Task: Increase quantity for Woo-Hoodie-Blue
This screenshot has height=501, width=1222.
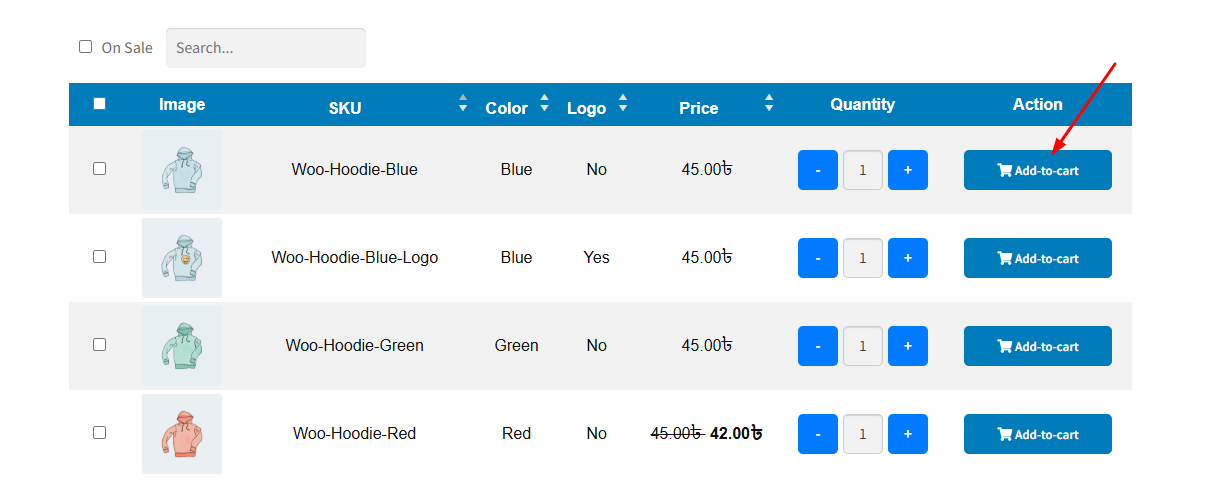Action: (x=907, y=170)
